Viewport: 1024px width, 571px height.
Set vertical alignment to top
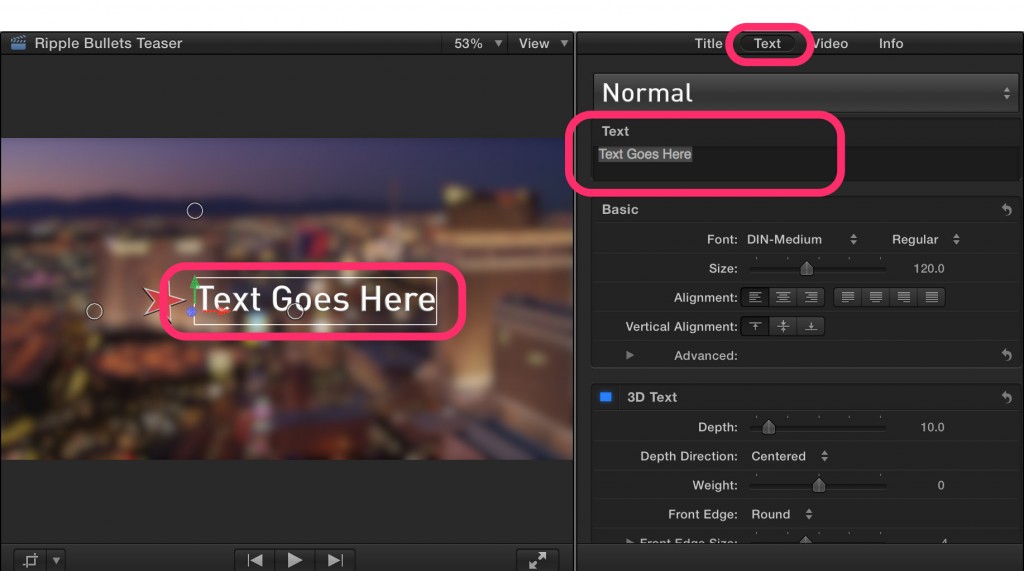click(x=755, y=326)
